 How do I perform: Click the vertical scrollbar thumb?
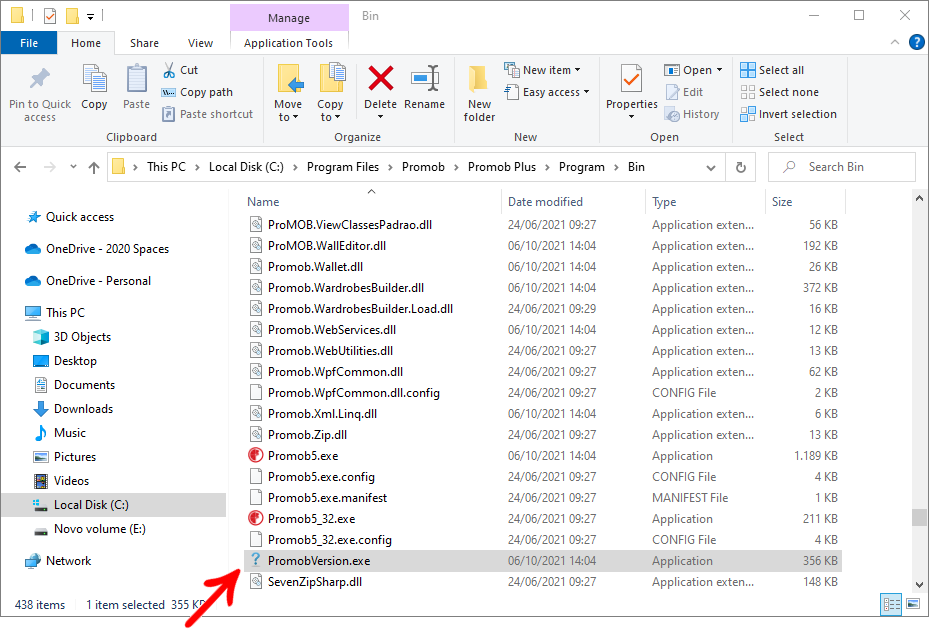click(x=919, y=517)
